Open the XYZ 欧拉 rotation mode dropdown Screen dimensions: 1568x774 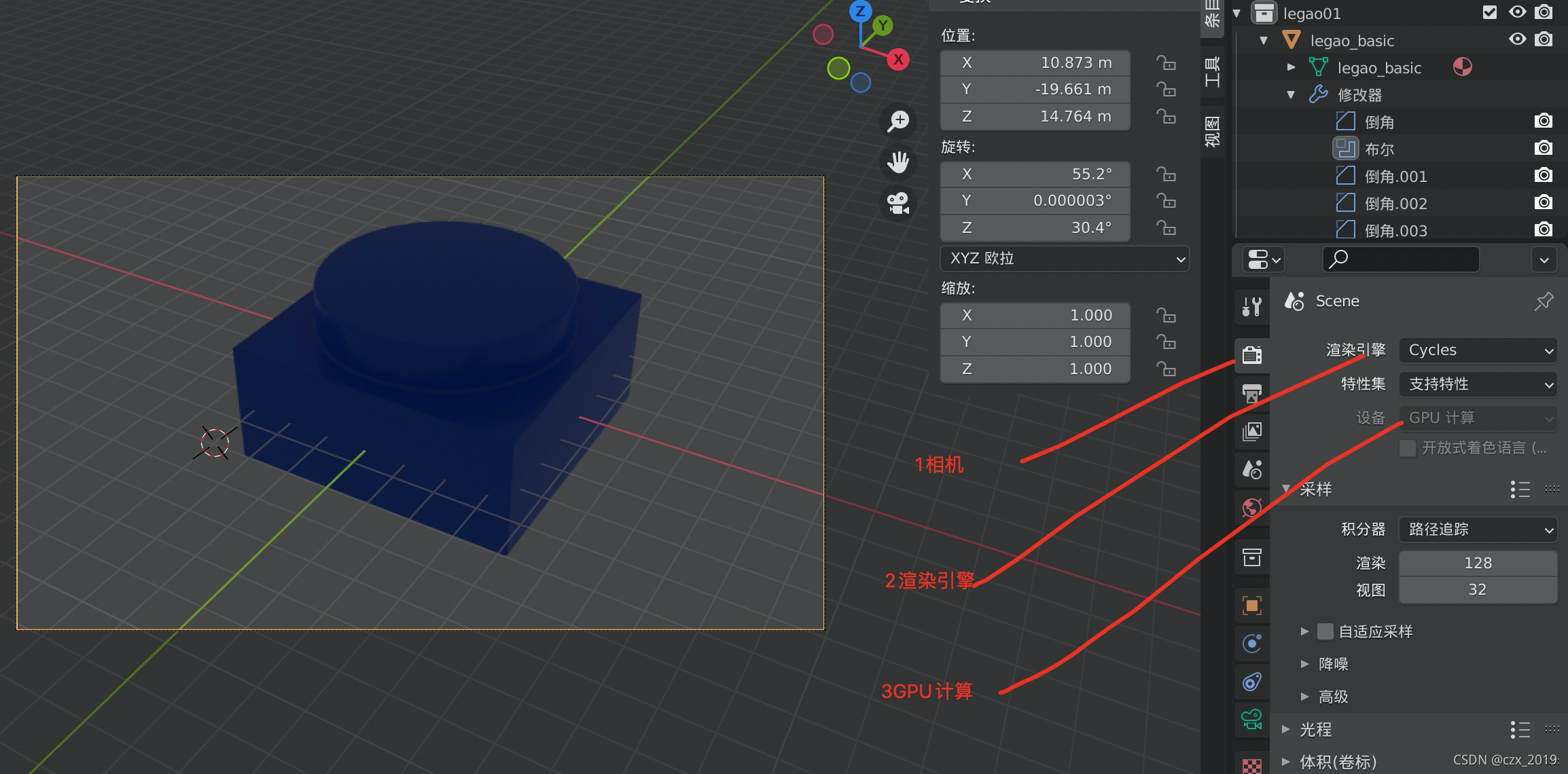pos(1065,259)
